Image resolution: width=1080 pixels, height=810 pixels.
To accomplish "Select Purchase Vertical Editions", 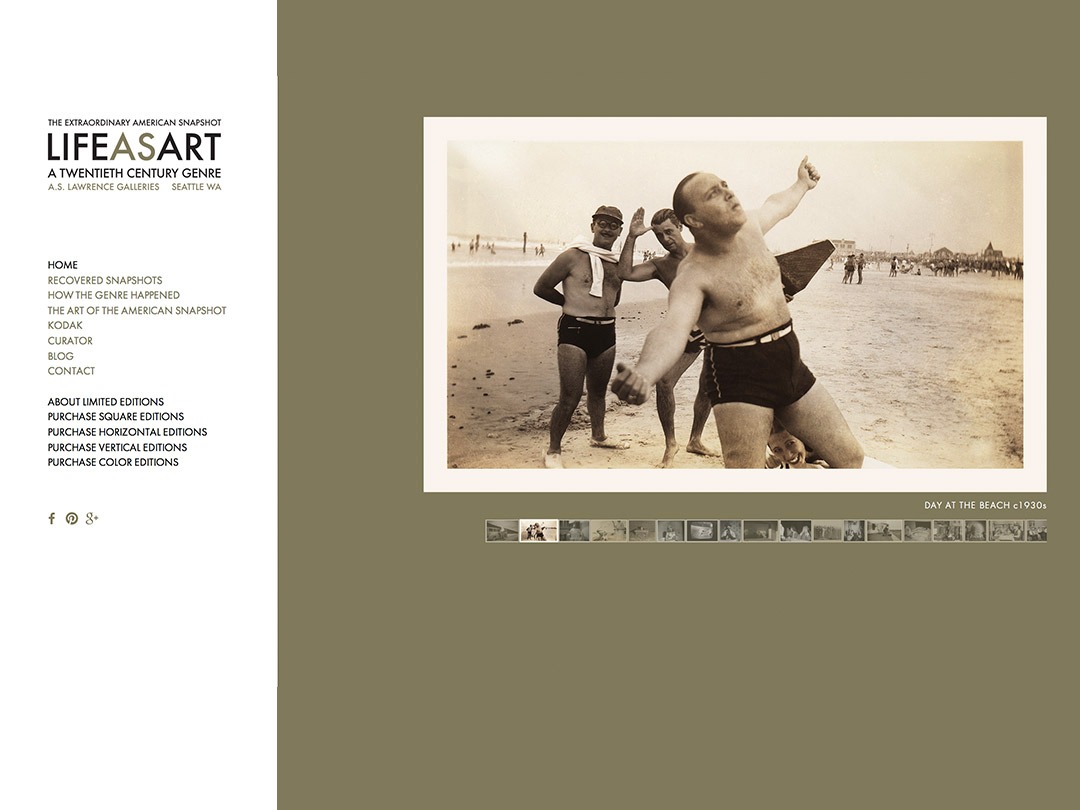I will coord(117,448).
